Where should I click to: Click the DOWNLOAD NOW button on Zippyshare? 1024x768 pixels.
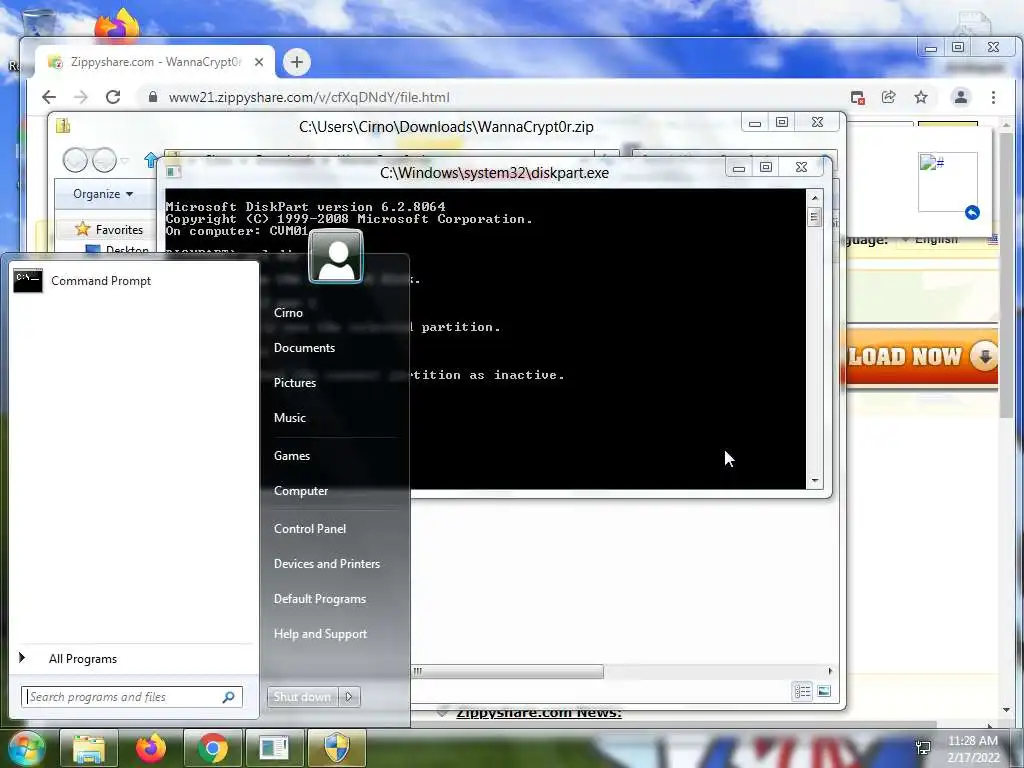[x=922, y=357]
